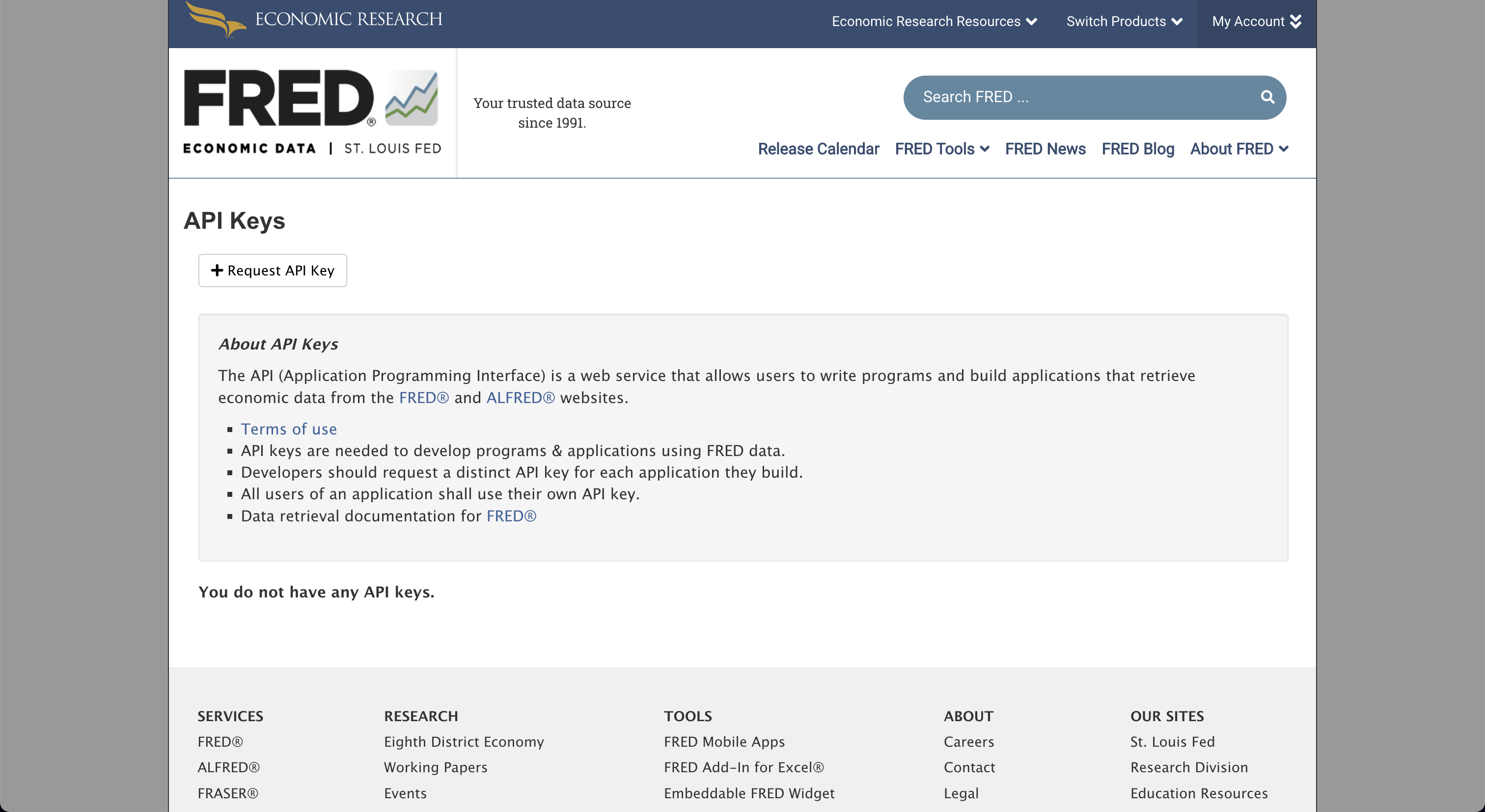The height and width of the screenshot is (812, 1485).
Task: Click the Search FRED input field
Action: click(x=1078, y=97)
